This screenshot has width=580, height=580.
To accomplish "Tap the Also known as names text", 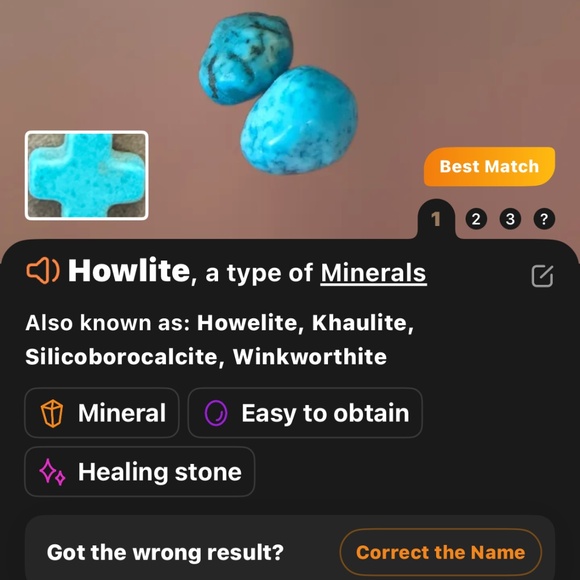I will tap(219, 340).
